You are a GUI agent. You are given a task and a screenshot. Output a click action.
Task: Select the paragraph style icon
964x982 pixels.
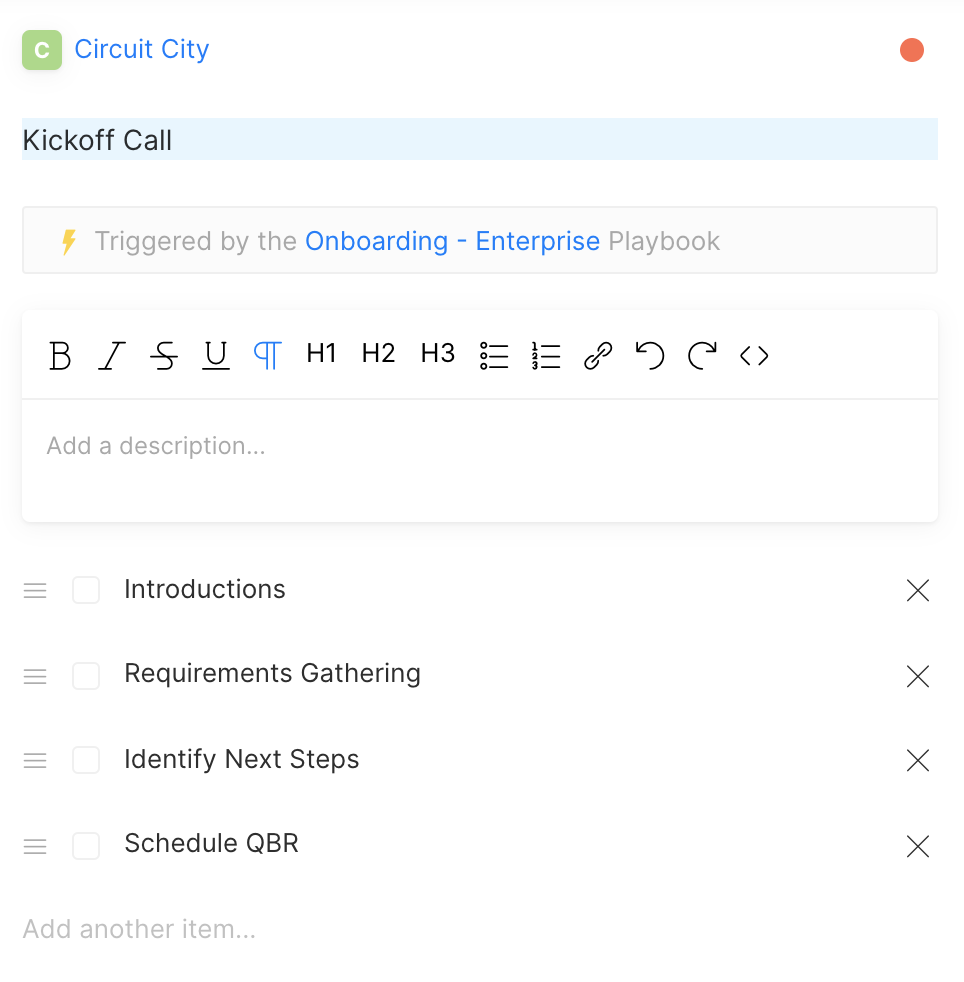[x=268, y=356]
